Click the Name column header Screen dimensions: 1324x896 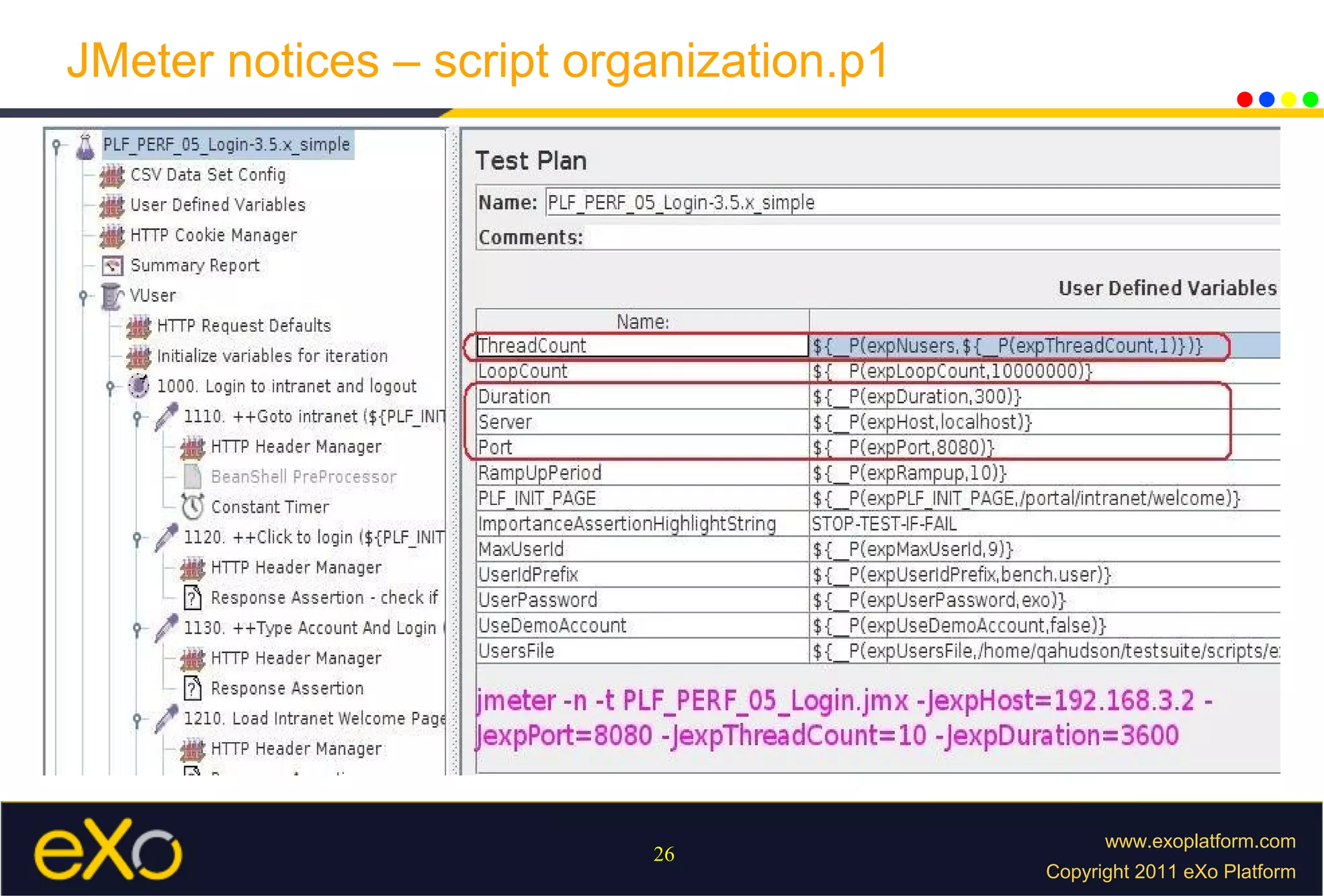click(643, 321)
